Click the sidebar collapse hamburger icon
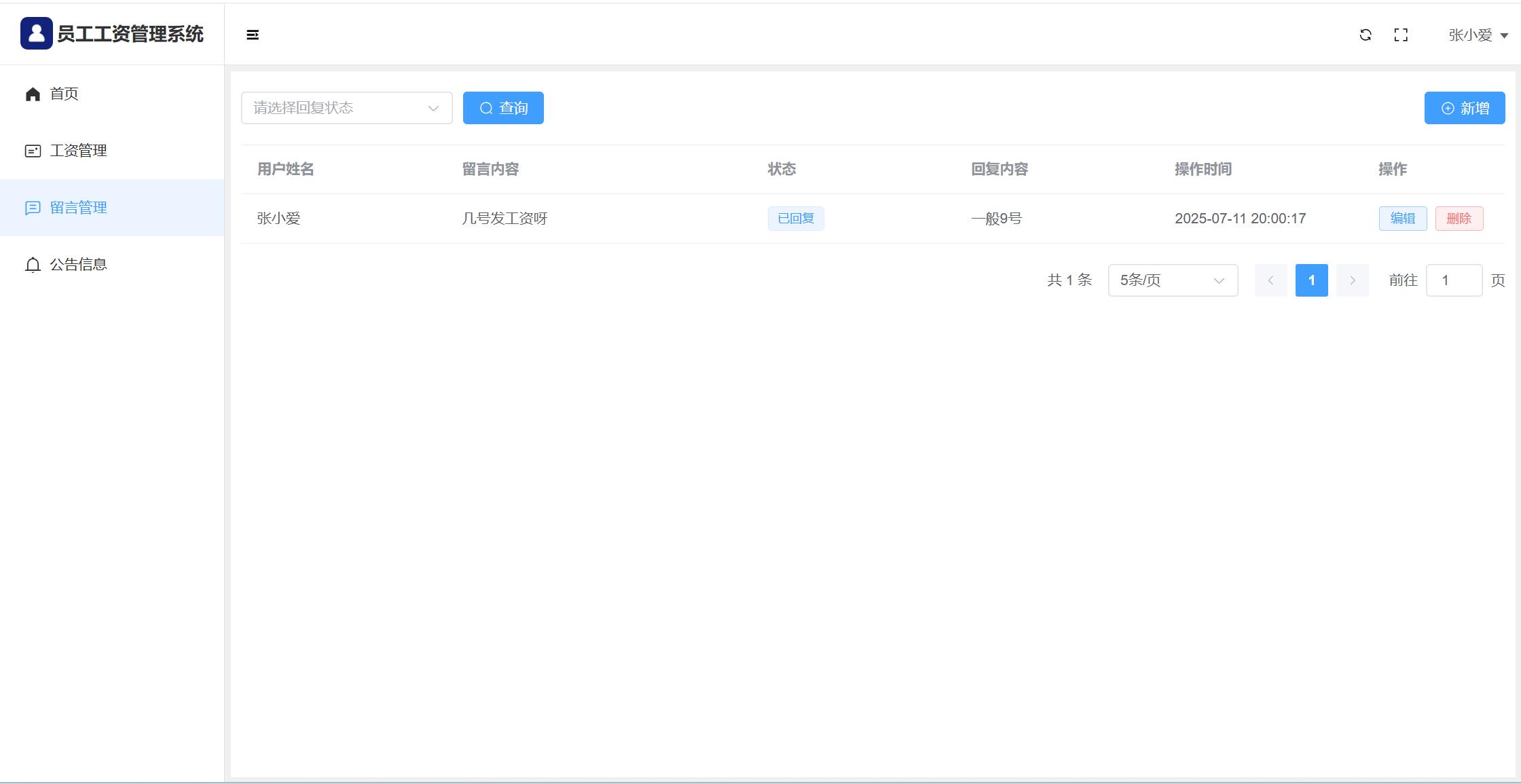 pyautogui.click(x=253, y=35)
